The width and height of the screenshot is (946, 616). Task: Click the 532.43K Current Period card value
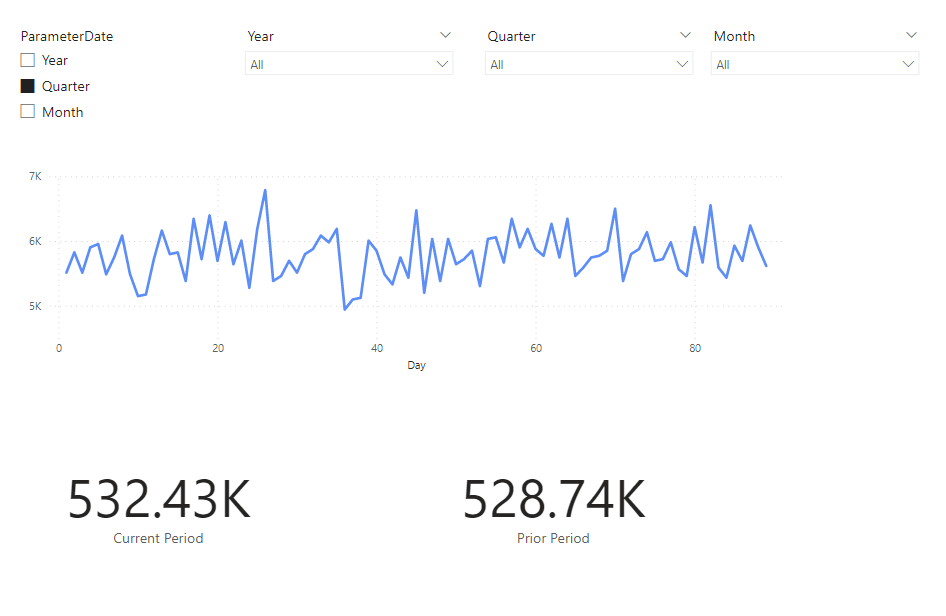pyautogui.click(x=159, y=500)
